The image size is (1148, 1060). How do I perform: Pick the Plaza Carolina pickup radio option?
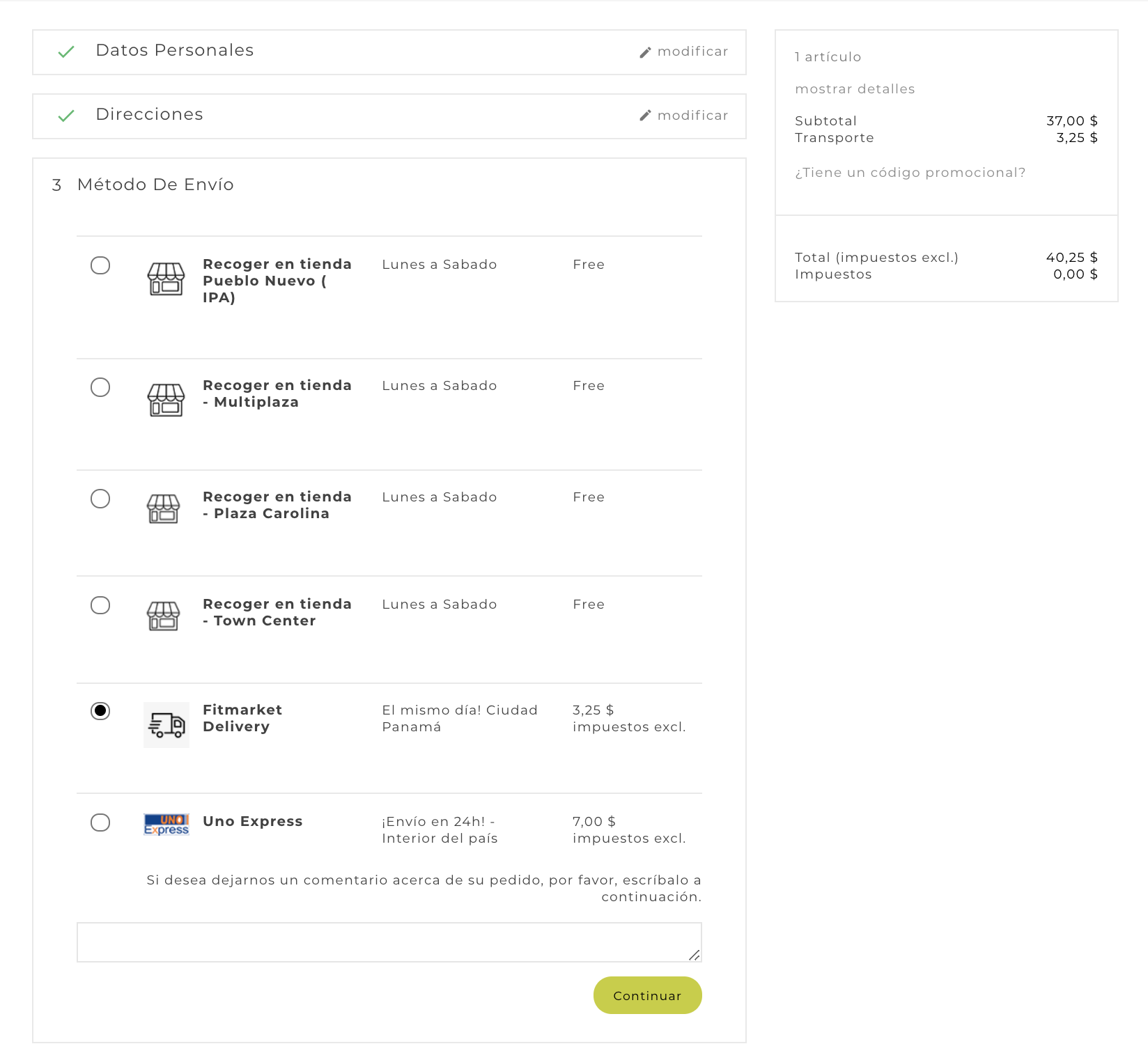click(x=100, y=499)
